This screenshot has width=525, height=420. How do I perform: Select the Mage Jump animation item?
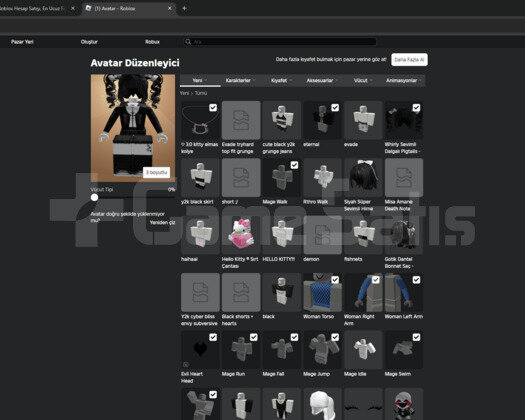[x=322, y=350]
